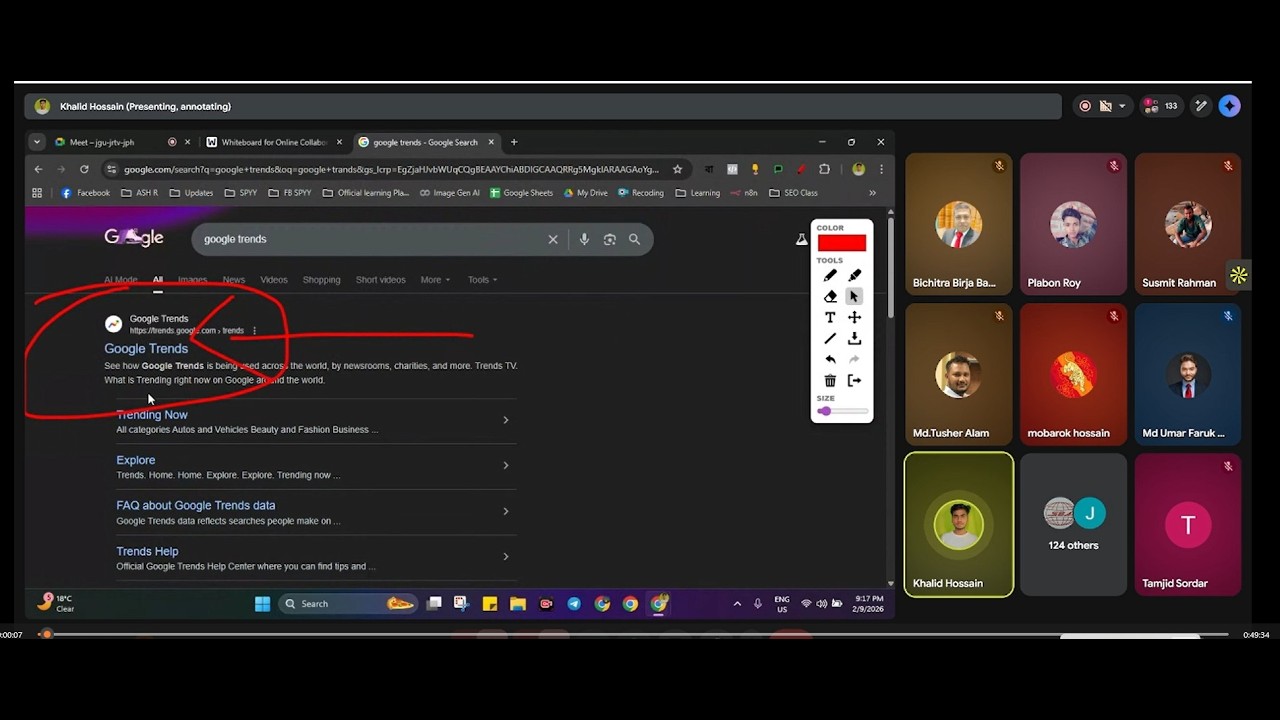Open the Google Sheets bookmark
1280x720 pixels.
pos(521,193)
